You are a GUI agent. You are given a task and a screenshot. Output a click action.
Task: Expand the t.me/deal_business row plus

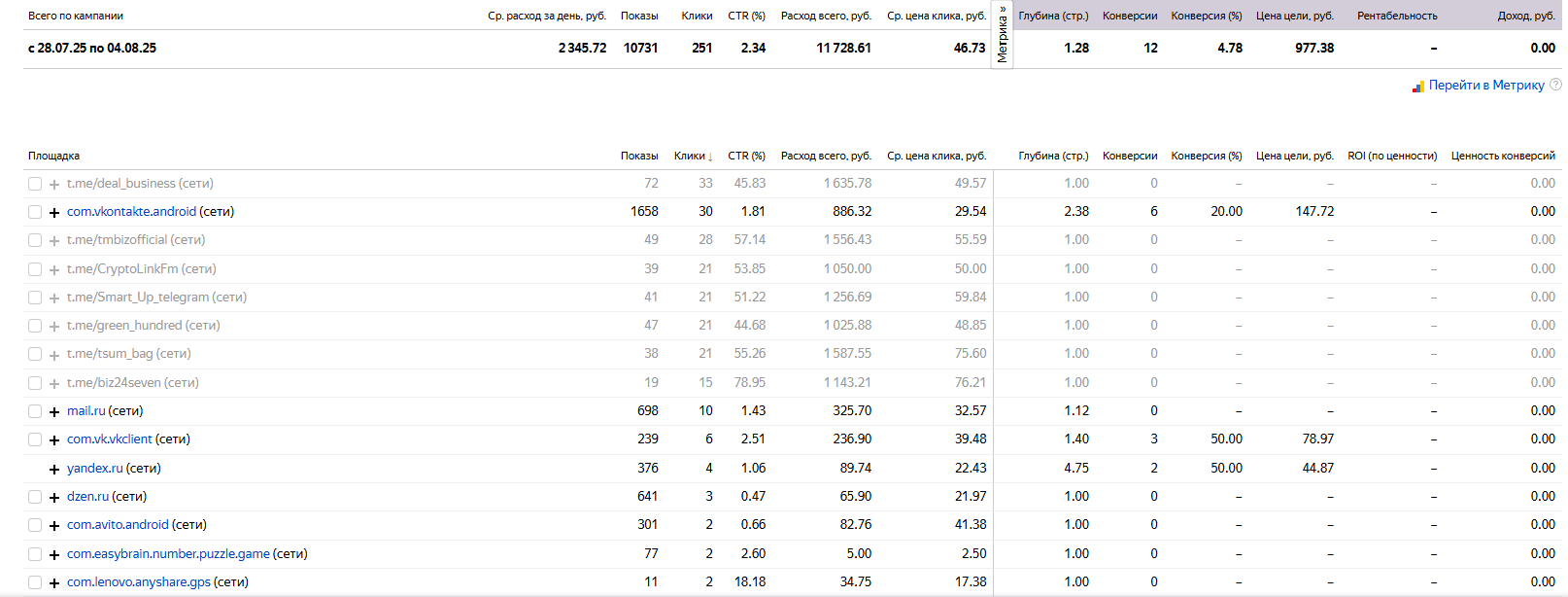pyautogui.click(x=54, y=184)
